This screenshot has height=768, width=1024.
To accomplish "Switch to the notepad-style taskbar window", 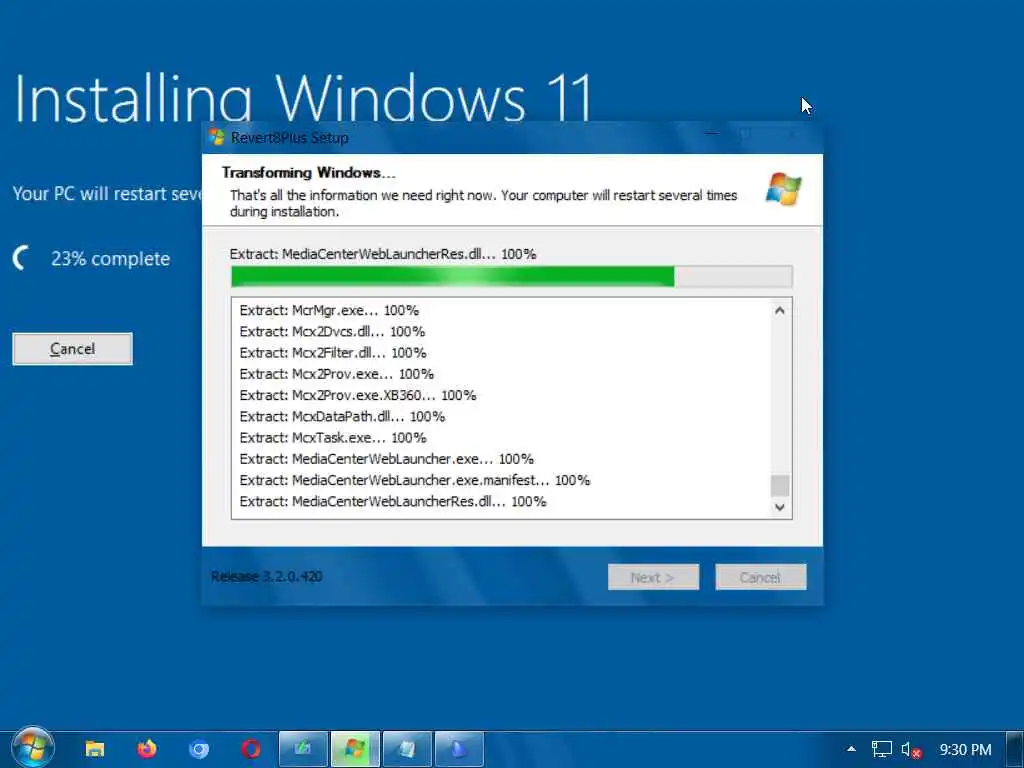I will click(407, 748).
